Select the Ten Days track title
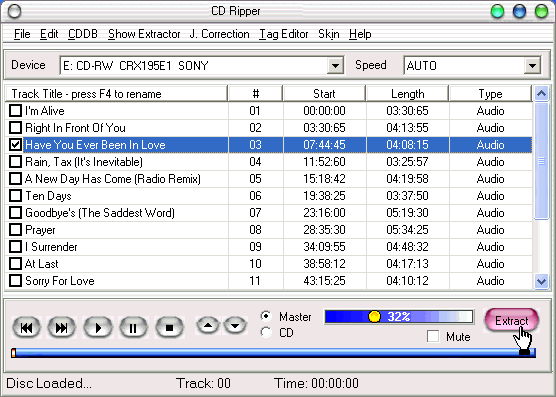Screen dimensions: 556x397 [48, 196]
